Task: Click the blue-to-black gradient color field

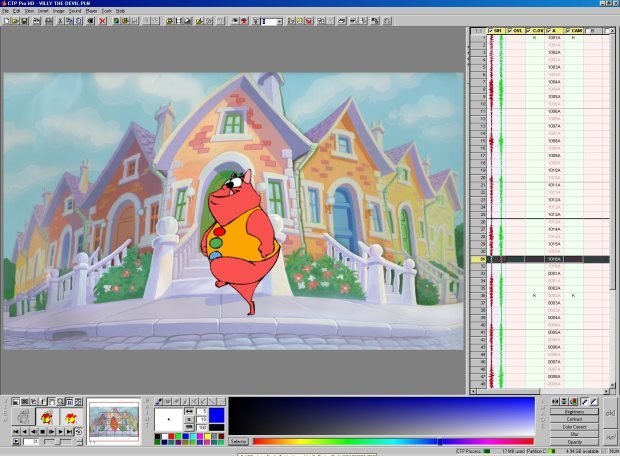Action: 382,416
